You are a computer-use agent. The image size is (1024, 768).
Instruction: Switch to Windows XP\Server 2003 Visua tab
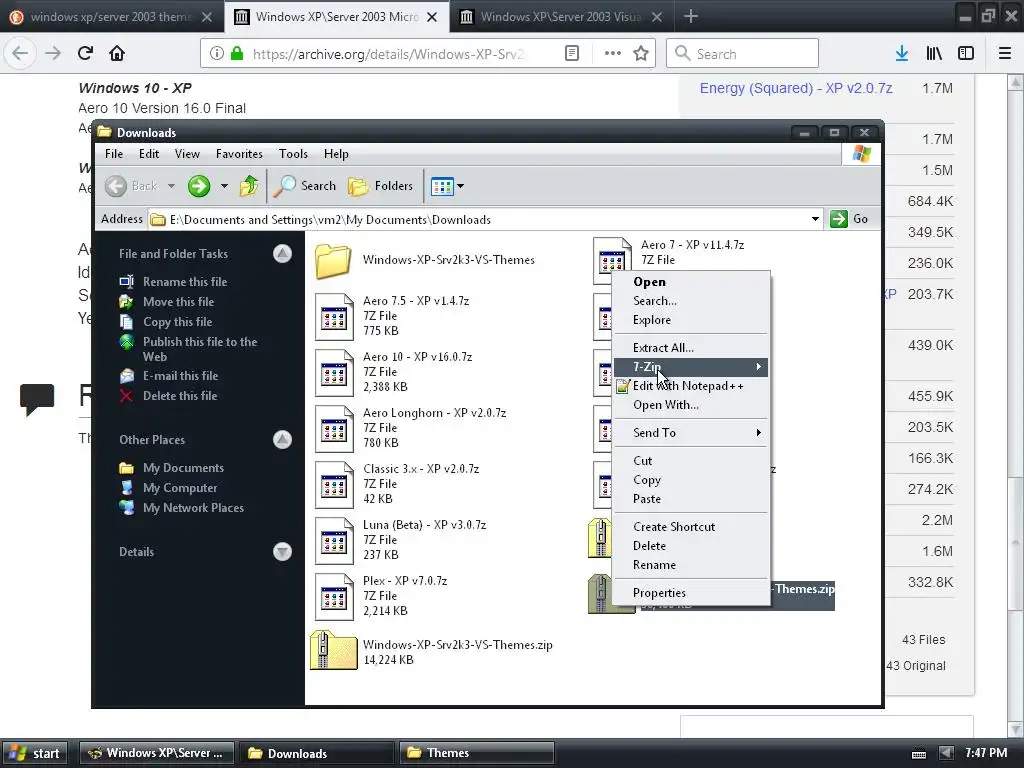560,17
